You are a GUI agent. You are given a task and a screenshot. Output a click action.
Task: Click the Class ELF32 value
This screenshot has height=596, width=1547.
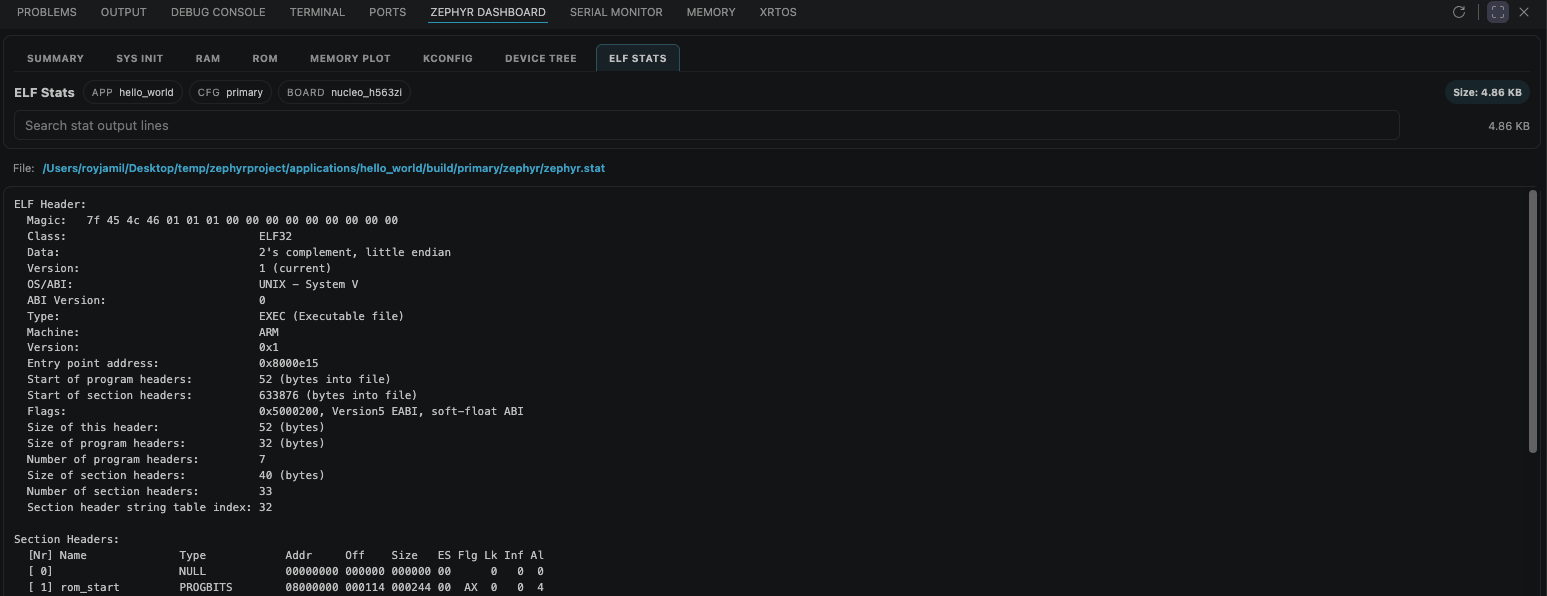(275, 236)
